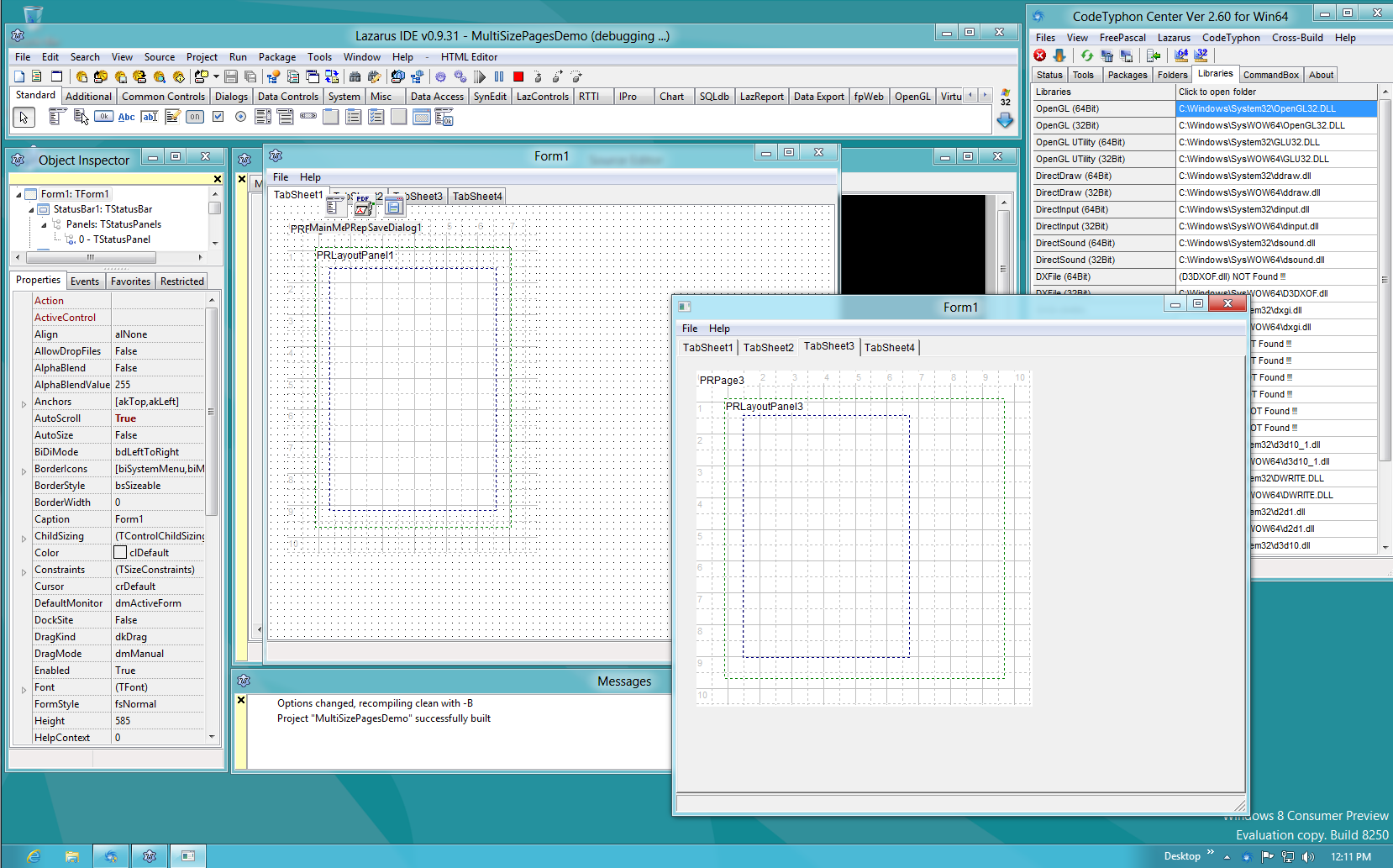The image size is (1393, 868).
Task: Click the Caption property value Form1
Action: coord(159,519)
